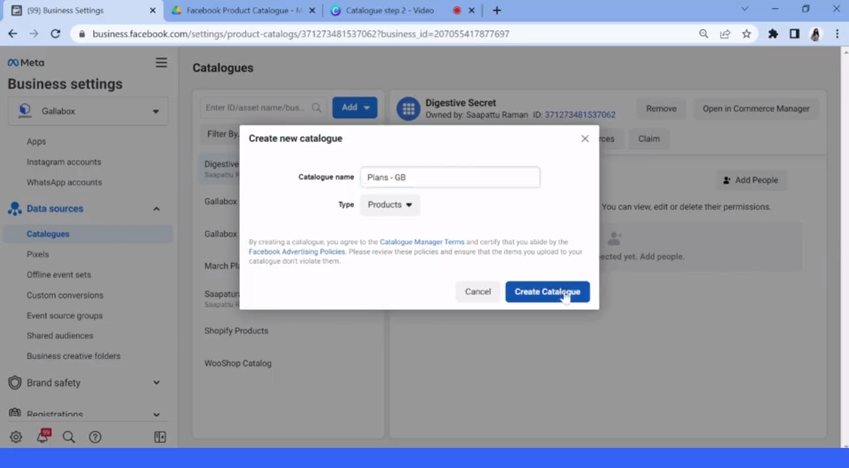
Task: Cancel the Create new catalogue dialog
Action: [x=478, y=291]
